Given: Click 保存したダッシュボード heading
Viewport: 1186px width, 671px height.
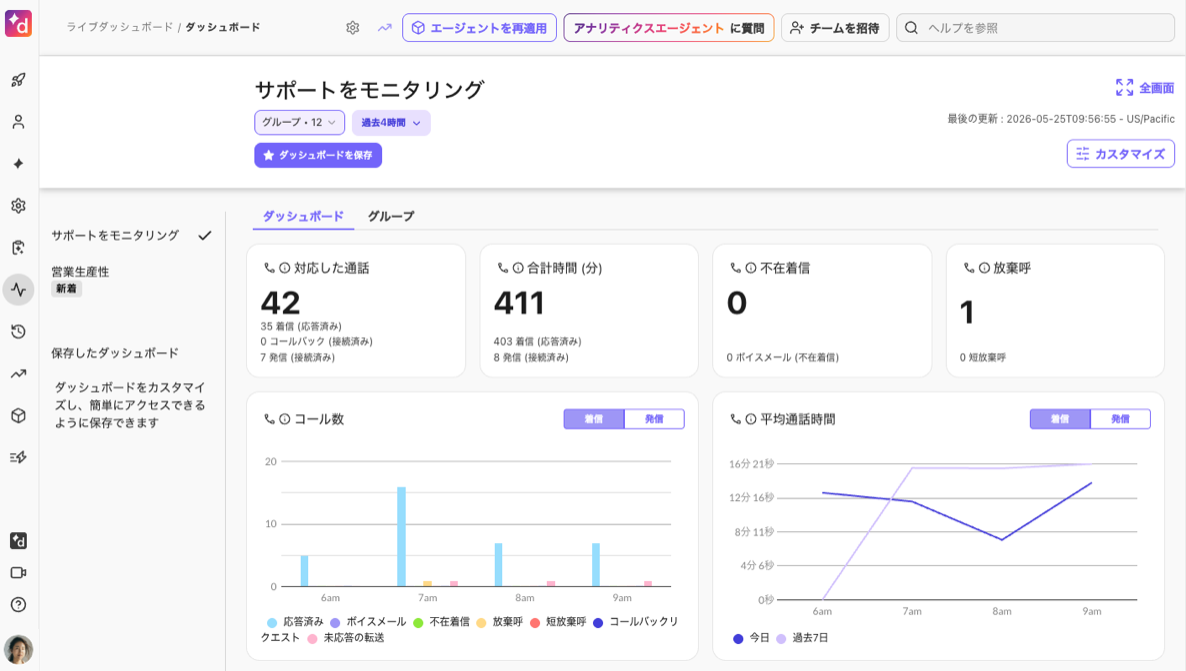Looking at the screenshot, I should [115, 353].
